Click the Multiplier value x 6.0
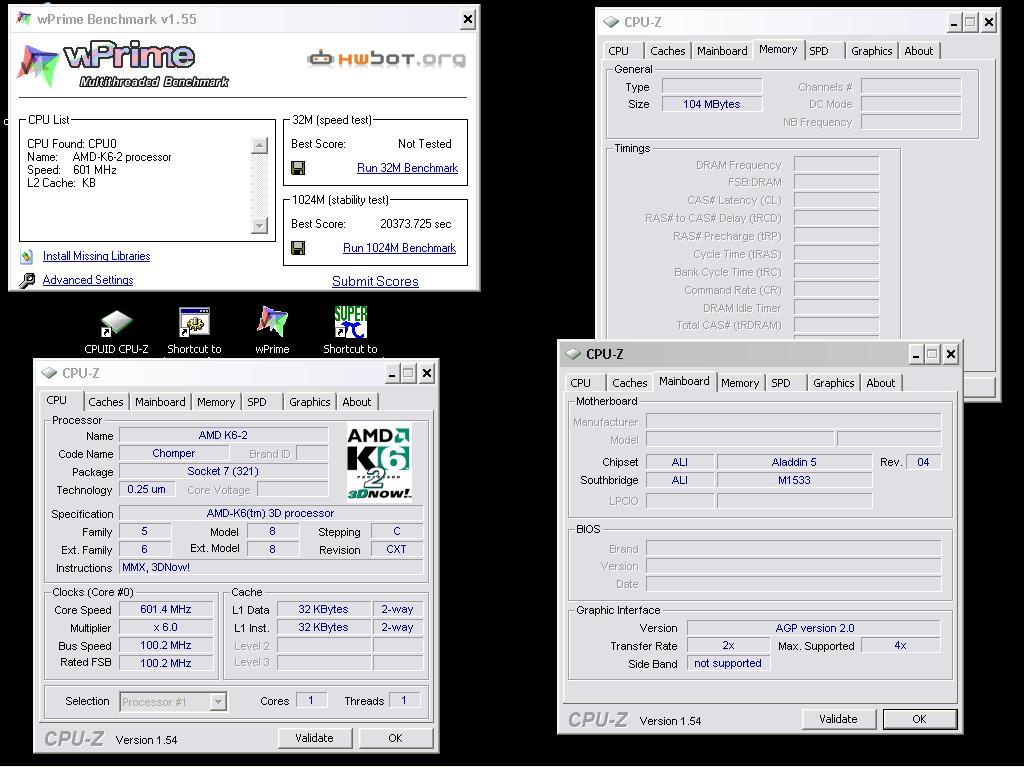This screenshot has height=768, width=1024. click(x=166, y=628)
